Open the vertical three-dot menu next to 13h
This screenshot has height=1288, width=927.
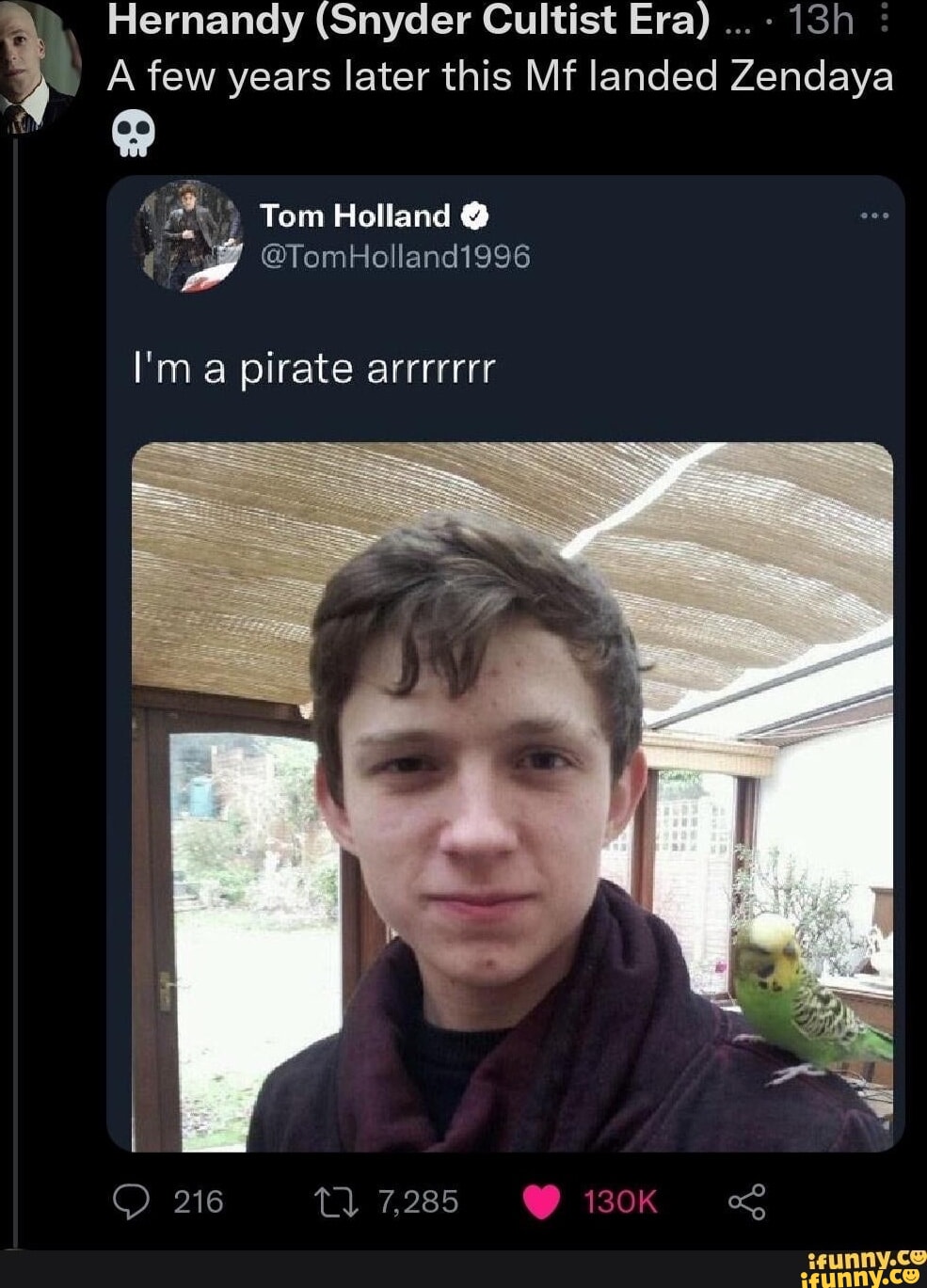[884, 17]
